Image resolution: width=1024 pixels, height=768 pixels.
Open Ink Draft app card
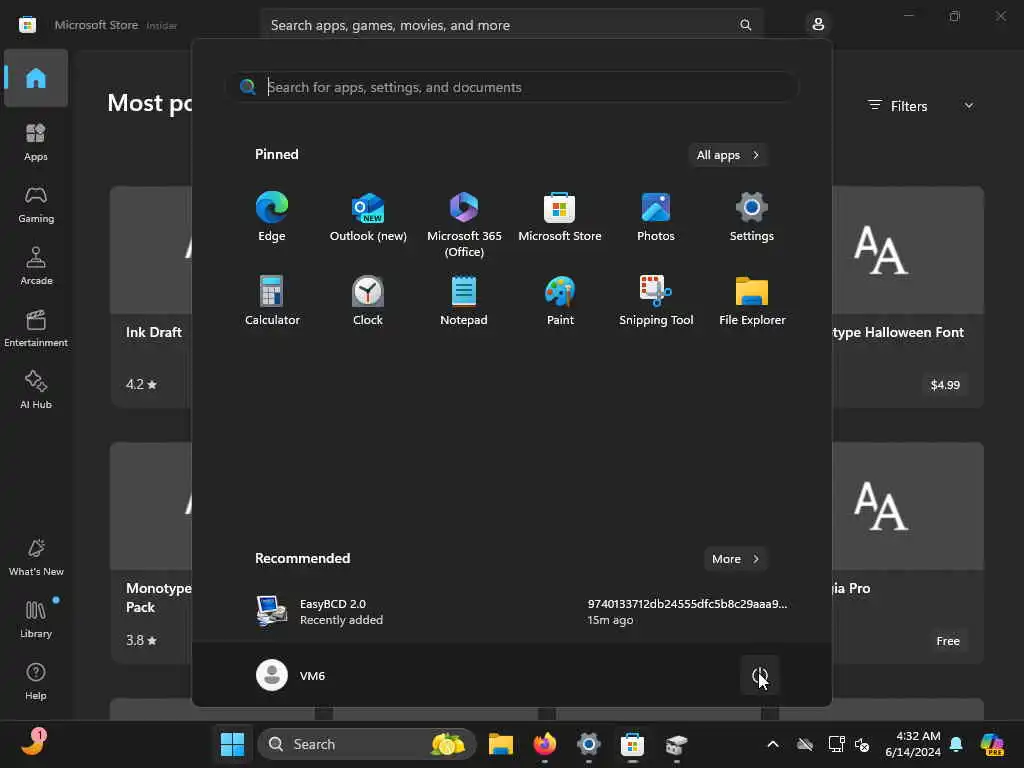point(152,296)
